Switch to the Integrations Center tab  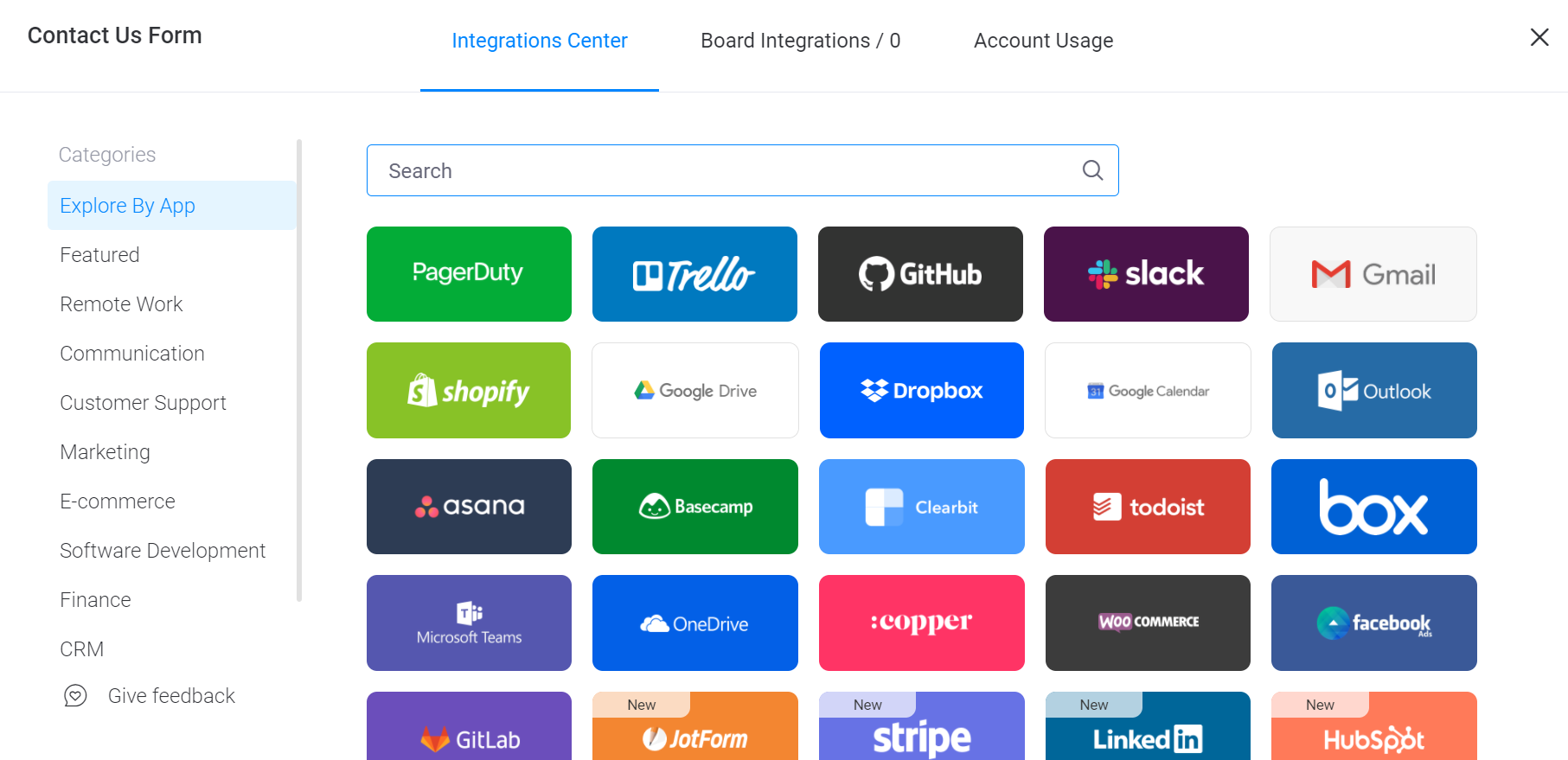click(540, 41)
